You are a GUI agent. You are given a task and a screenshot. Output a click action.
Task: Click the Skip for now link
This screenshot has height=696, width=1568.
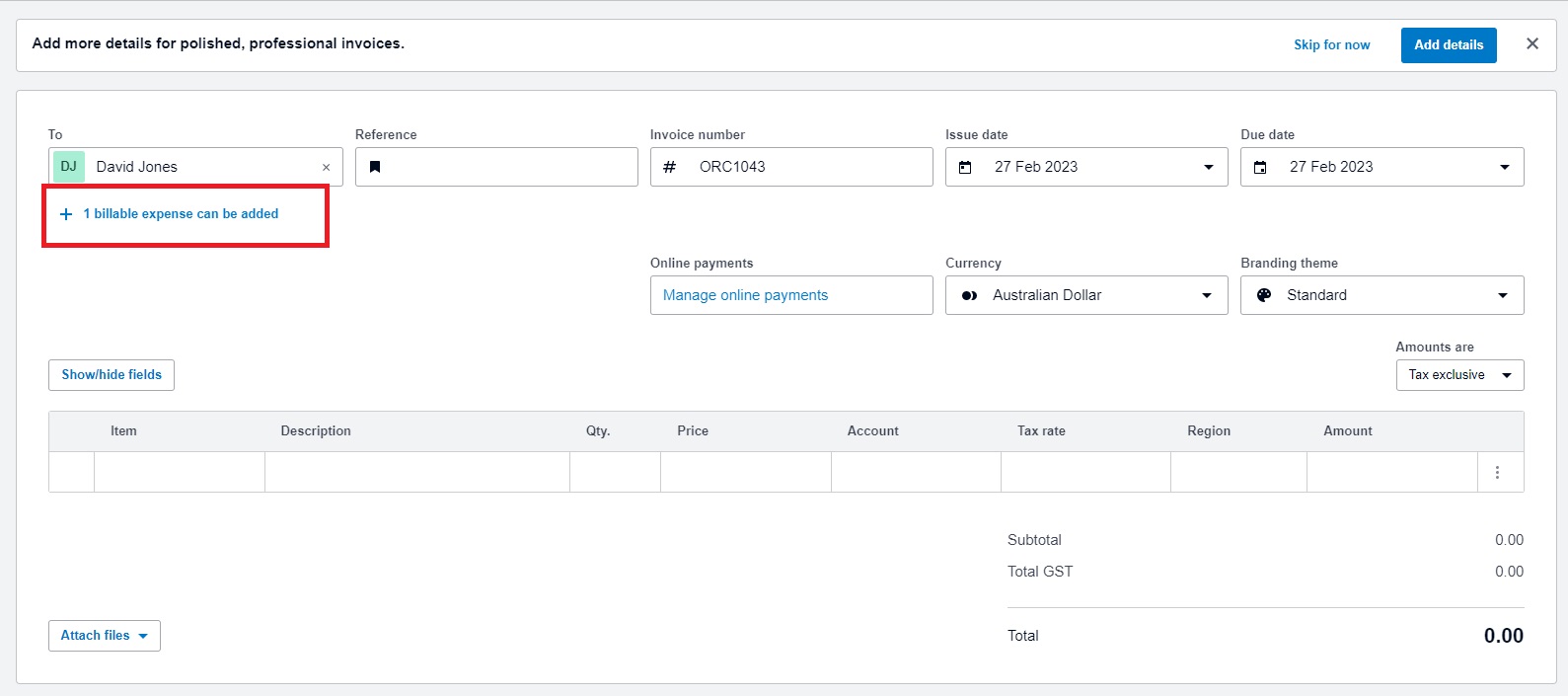[1332, 45]
